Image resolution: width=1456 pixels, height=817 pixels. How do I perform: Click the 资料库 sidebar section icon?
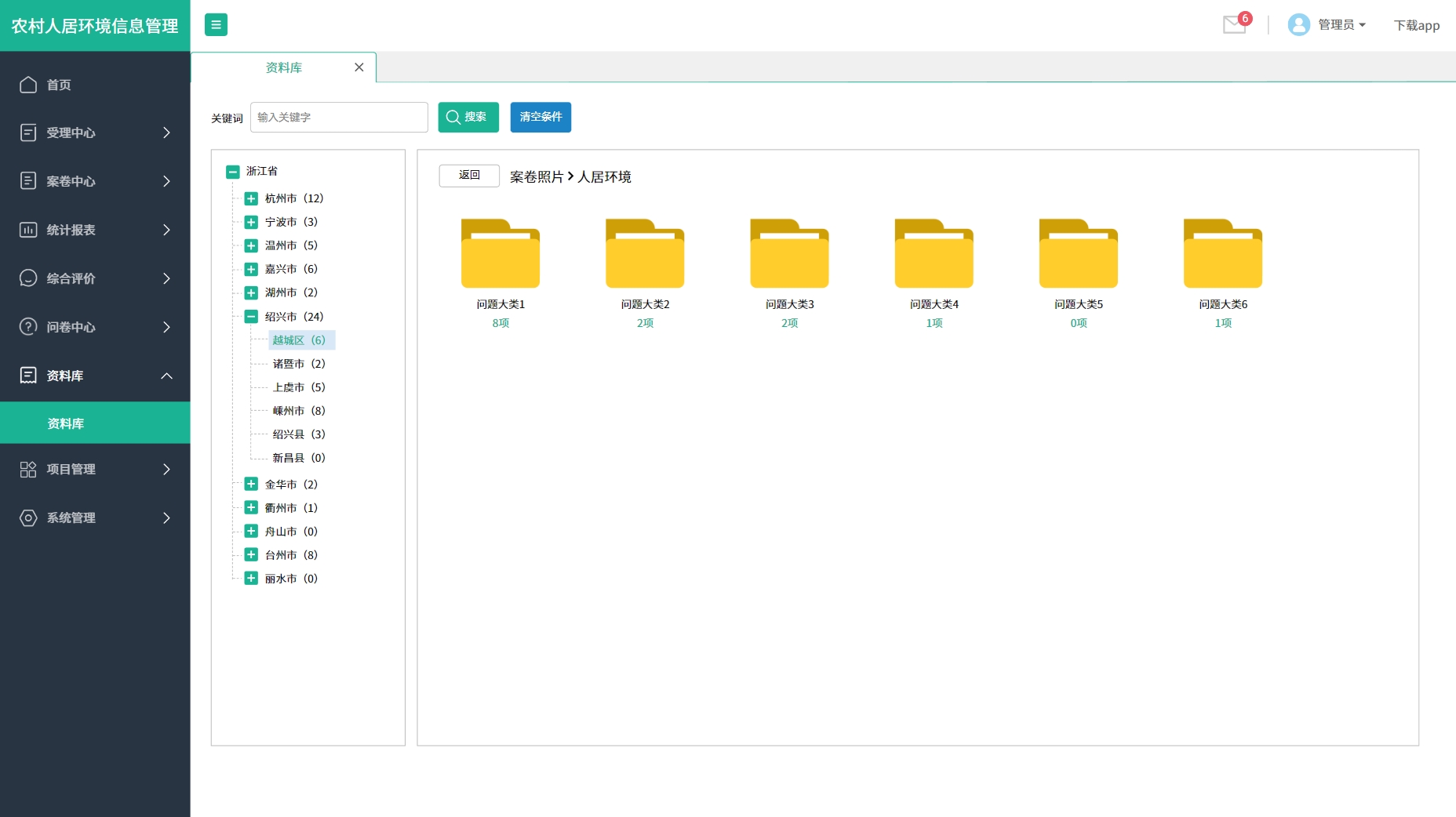(x=28, y=376)
